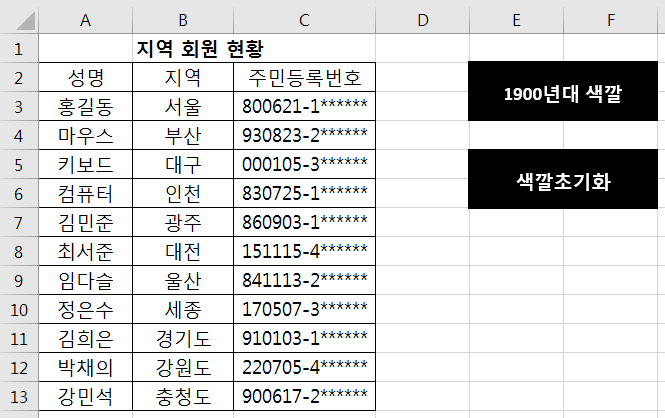Select the cell with 910103-1******

click(305, 338)
